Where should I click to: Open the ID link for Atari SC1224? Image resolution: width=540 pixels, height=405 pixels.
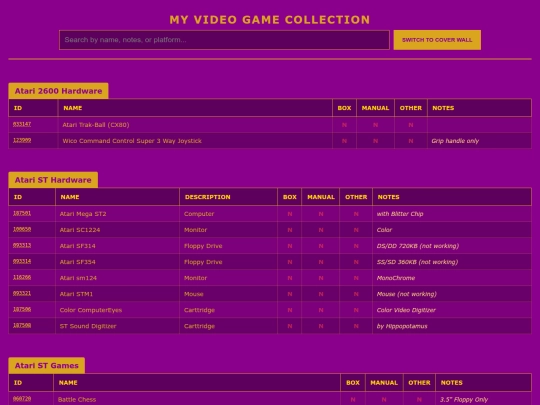pyautogui.click(x=22, y=229)
